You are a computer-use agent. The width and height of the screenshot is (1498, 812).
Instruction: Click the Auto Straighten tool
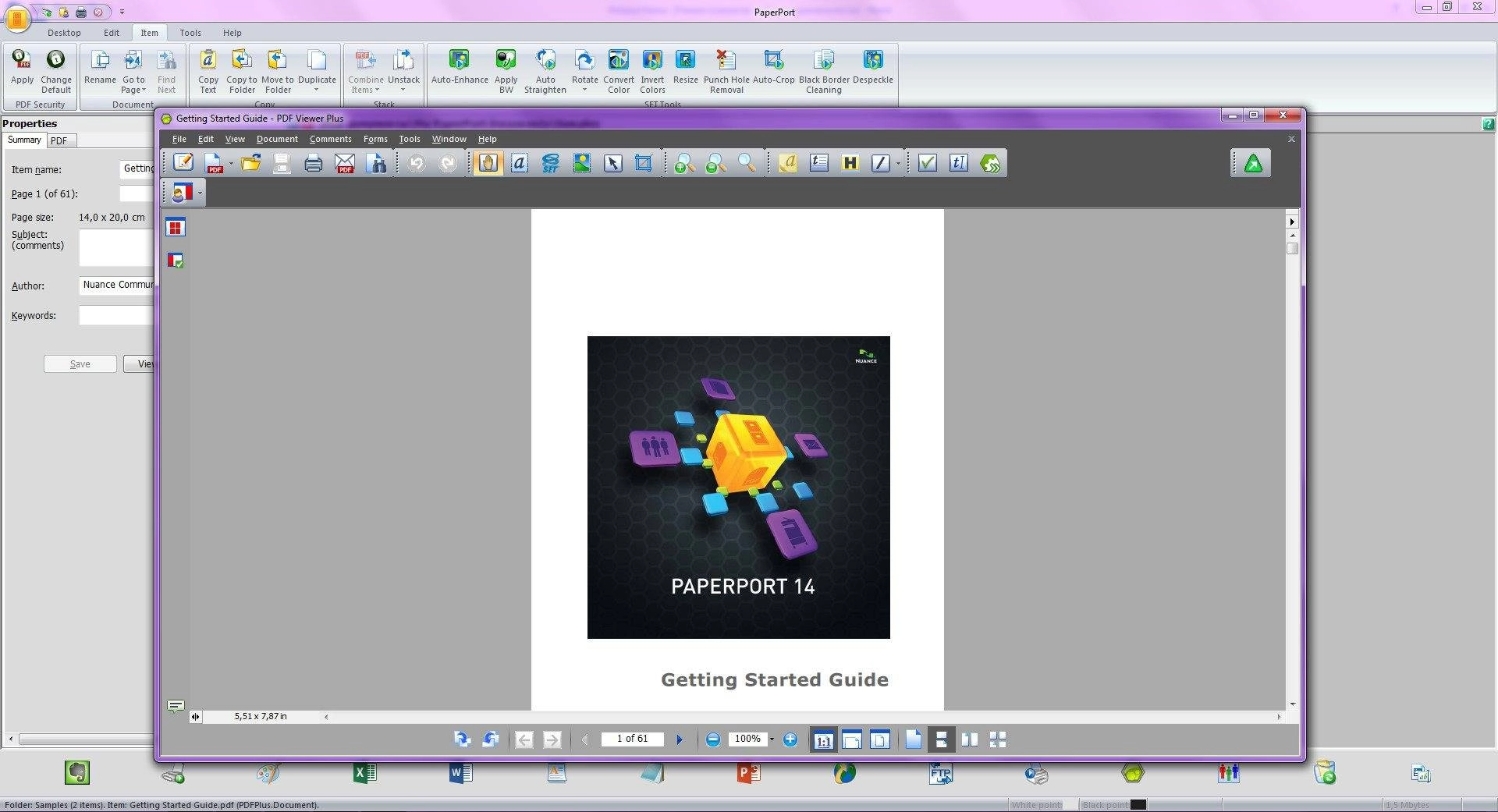(x=545, y=71)
